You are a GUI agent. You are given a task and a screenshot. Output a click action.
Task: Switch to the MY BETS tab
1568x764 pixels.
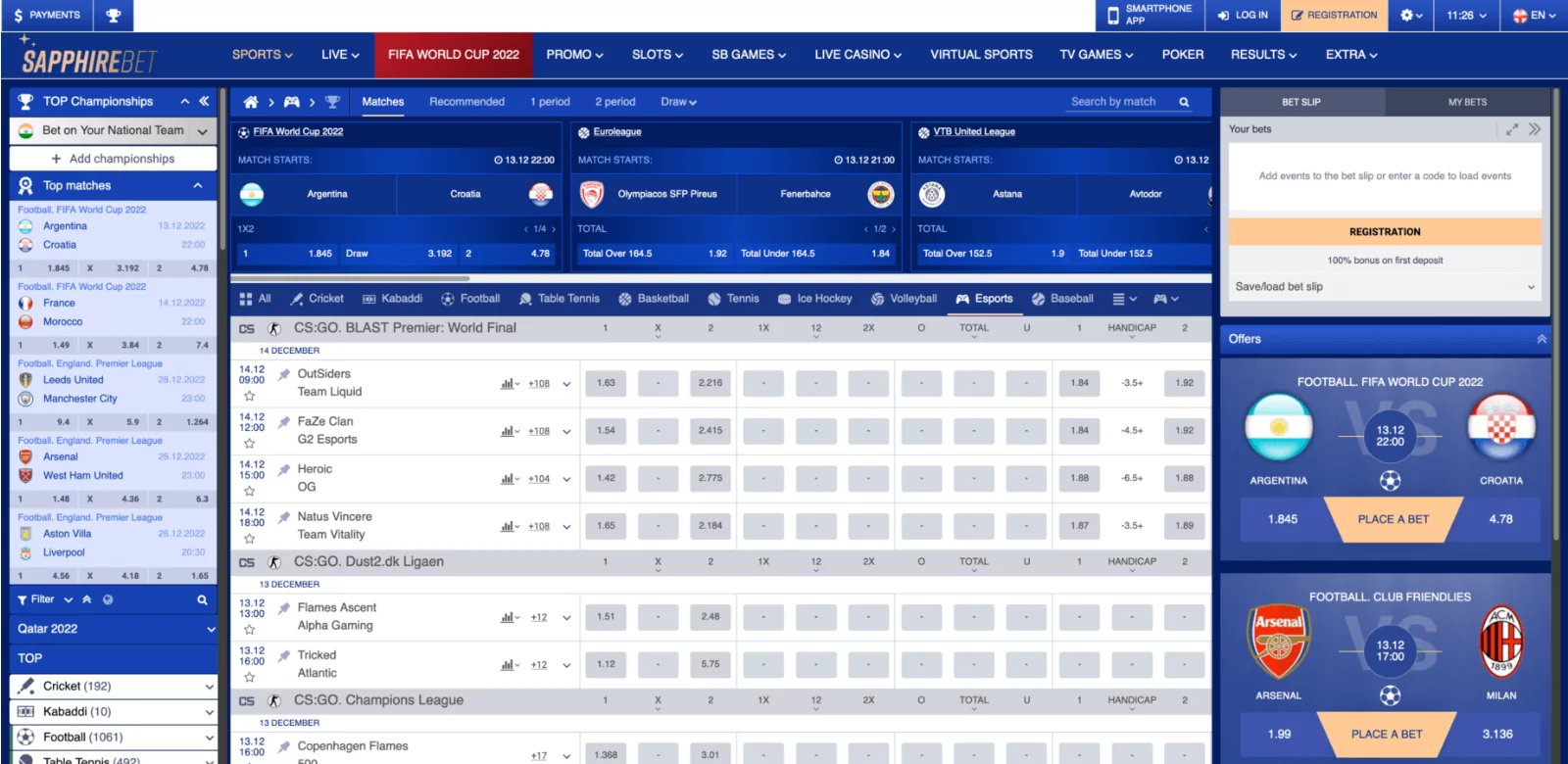pos(1467,102)
